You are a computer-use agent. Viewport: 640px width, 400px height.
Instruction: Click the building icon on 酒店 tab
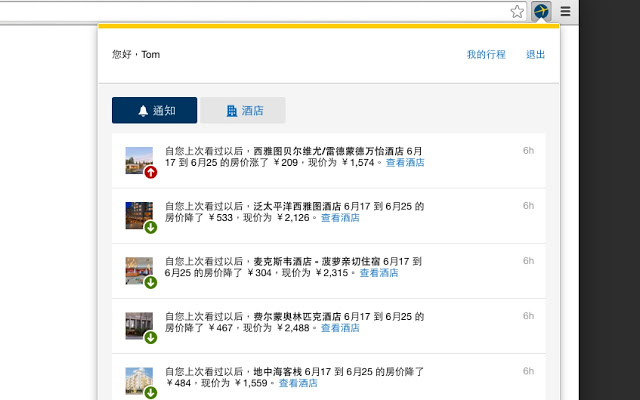click(x=231, y=111)
